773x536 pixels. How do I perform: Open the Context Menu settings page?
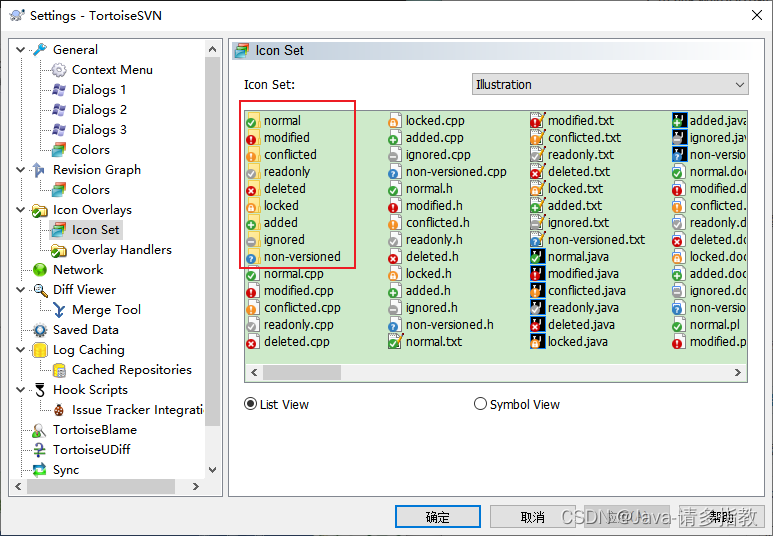pos(112,70)
